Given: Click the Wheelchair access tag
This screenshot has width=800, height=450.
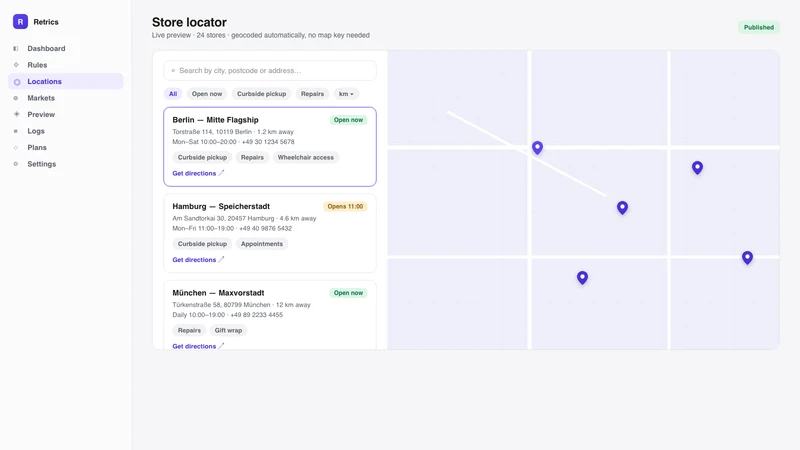Looking at the screenshot, I should (x=306, y=158).
